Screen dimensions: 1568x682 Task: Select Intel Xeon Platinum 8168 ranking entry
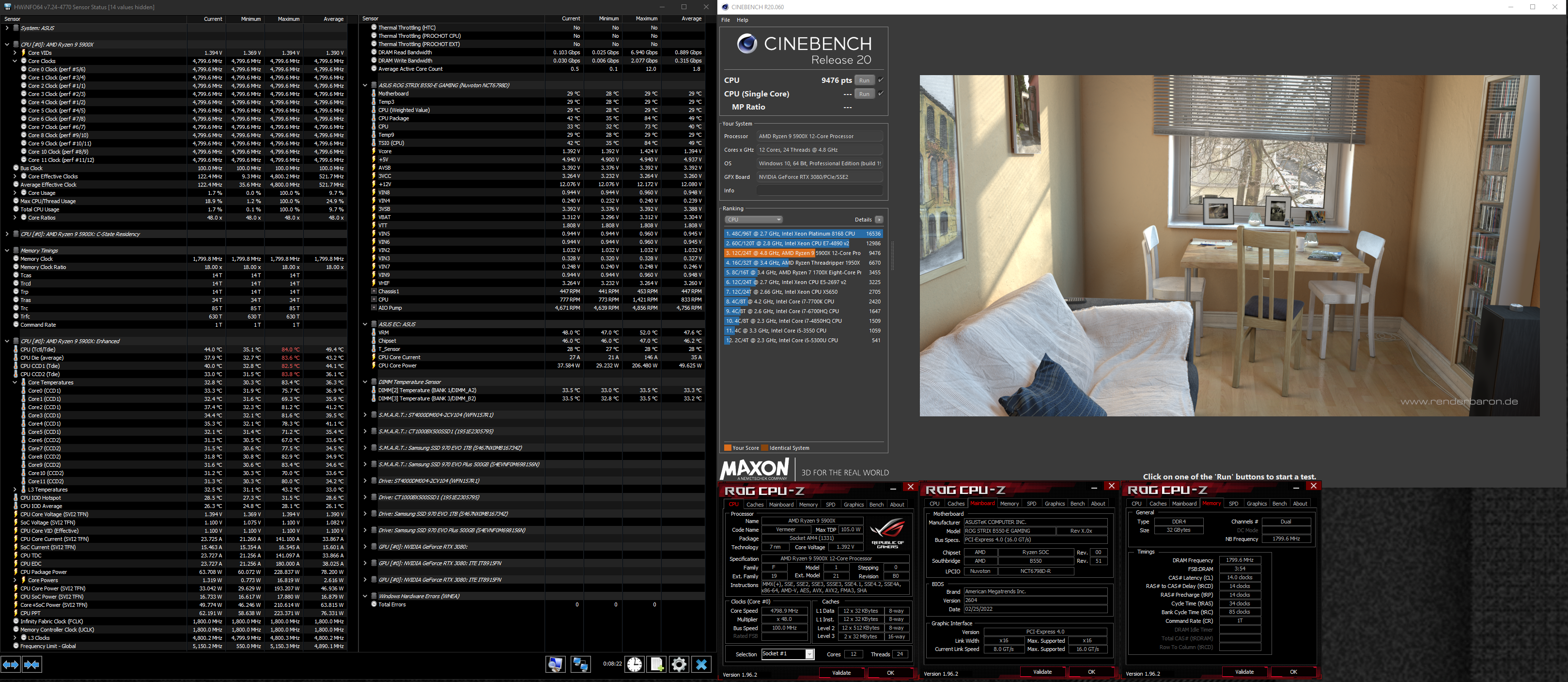coord(804,233)
